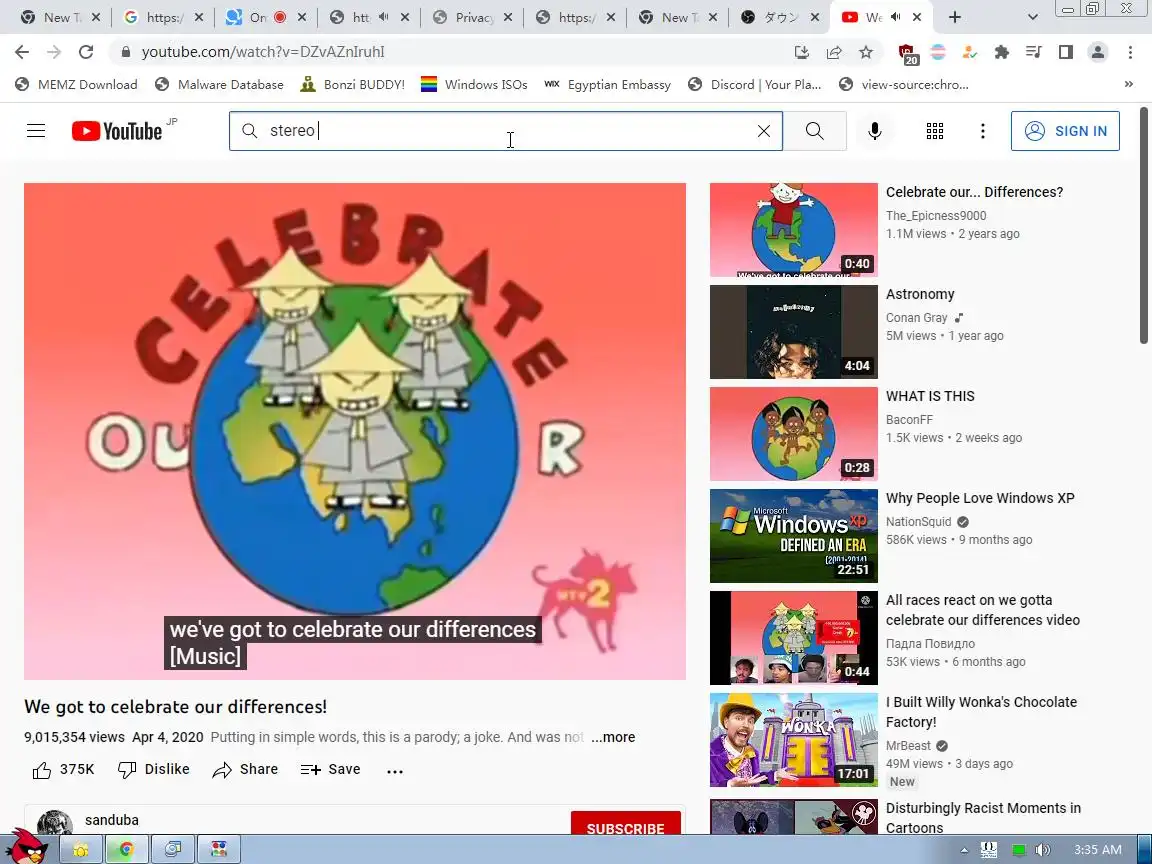Switch to the ダウン tab

780,17
